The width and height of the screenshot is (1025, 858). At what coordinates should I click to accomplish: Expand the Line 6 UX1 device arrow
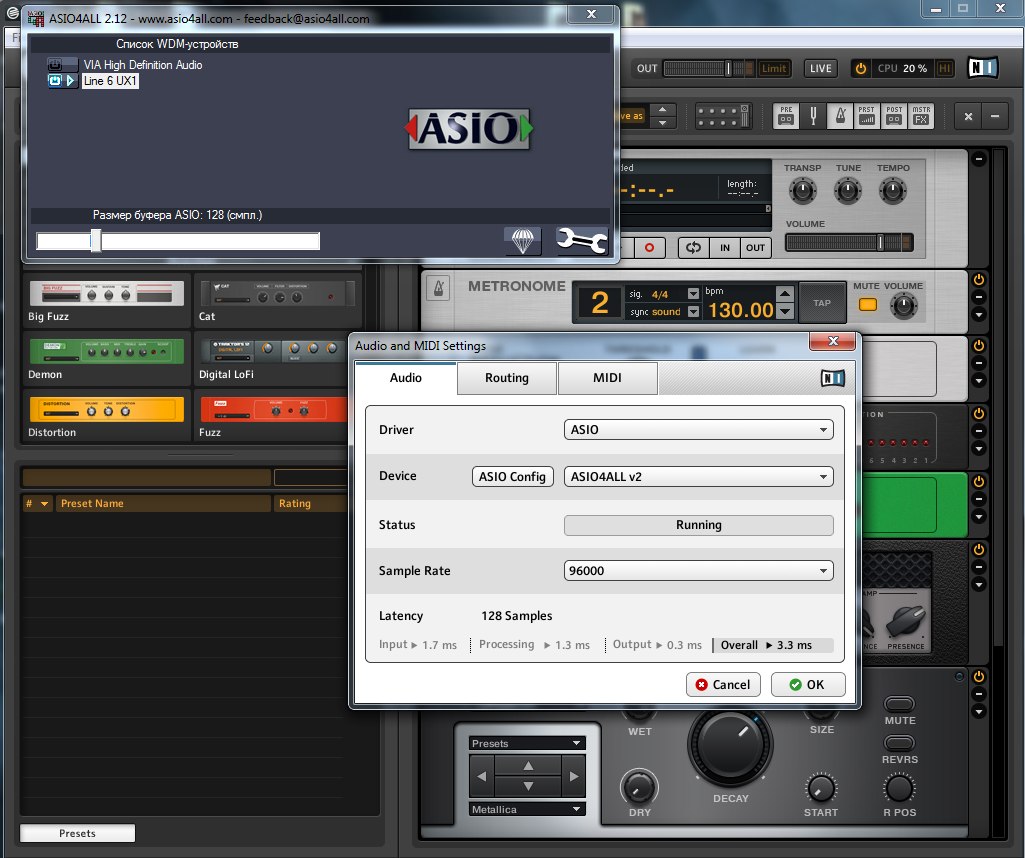click(71, 81)
